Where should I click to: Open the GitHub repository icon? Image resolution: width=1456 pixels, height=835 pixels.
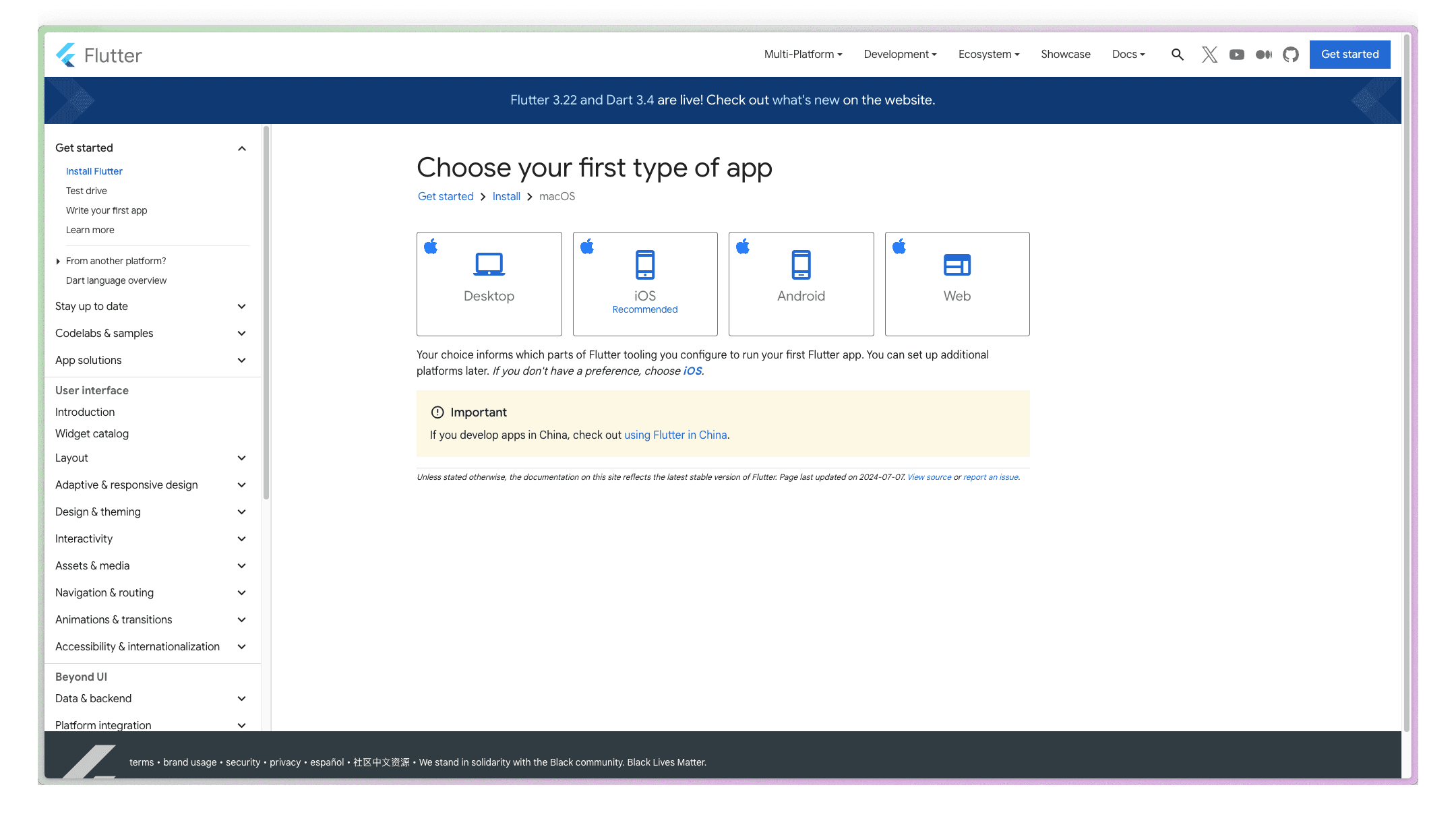tap(1290, 55)
